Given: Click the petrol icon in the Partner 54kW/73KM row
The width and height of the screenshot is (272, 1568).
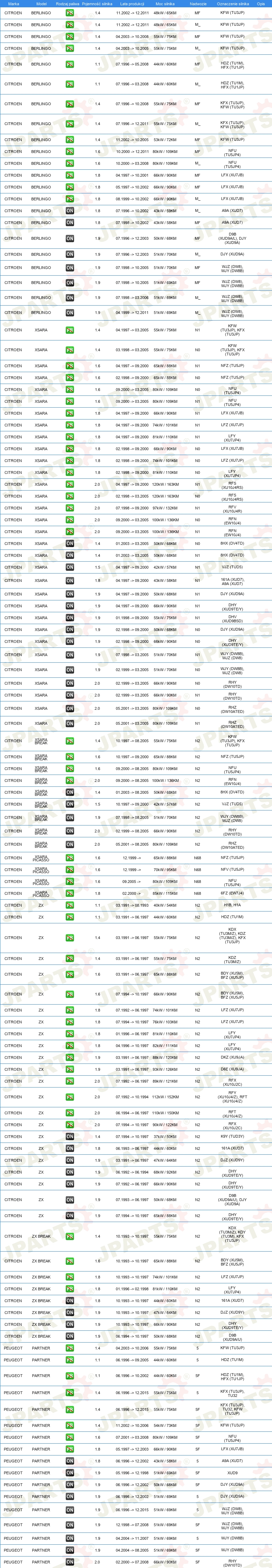Looking at the screenshot, I should 70,1425.
